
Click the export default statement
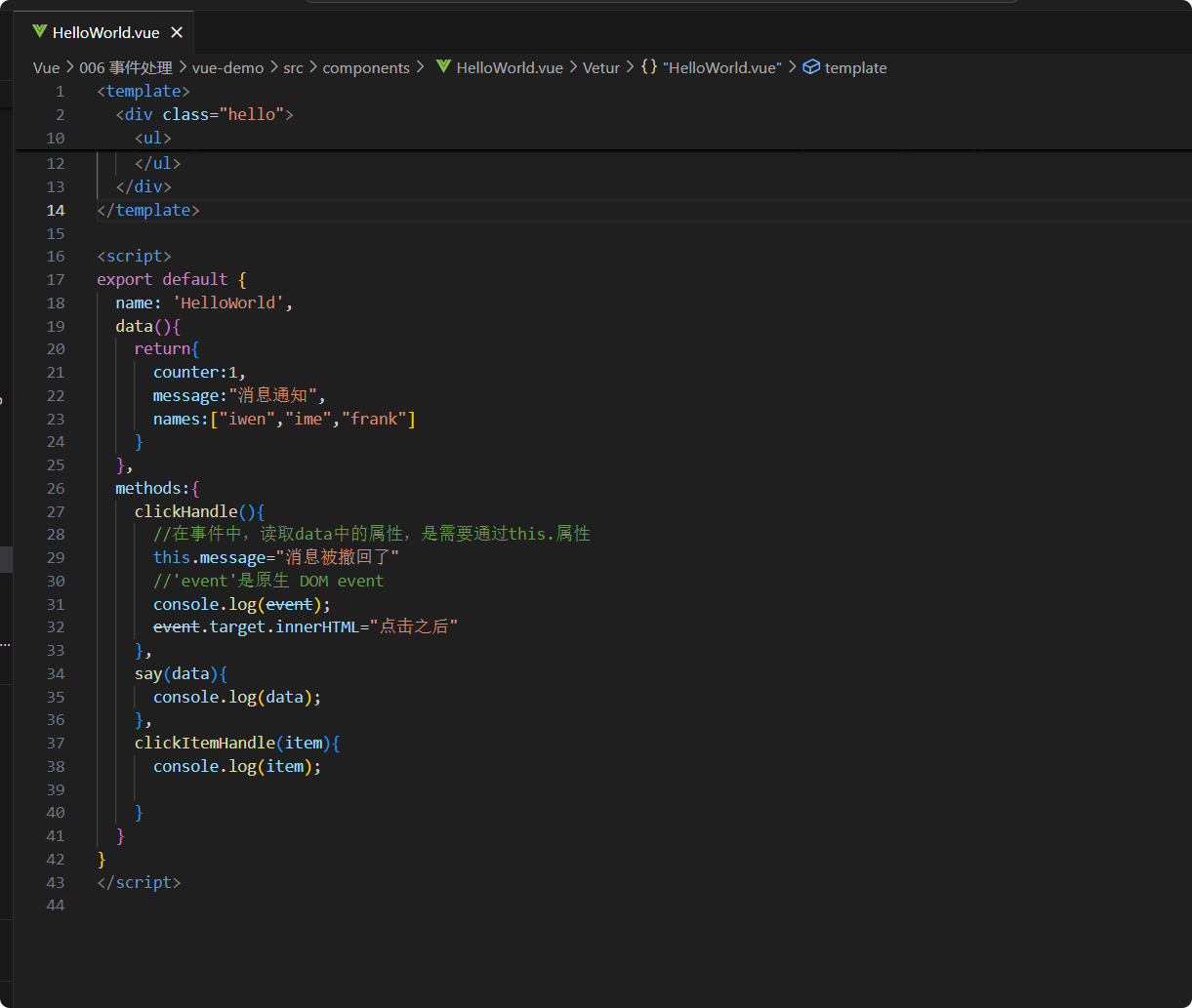[x=172, y=279]
